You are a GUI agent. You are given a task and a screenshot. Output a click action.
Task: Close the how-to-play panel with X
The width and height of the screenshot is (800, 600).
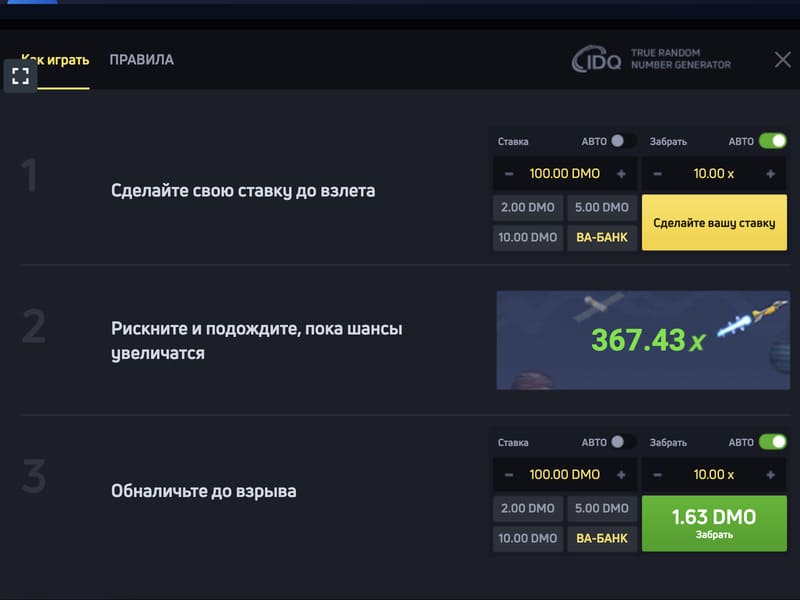pyautogui.click(x=782, y=60)
